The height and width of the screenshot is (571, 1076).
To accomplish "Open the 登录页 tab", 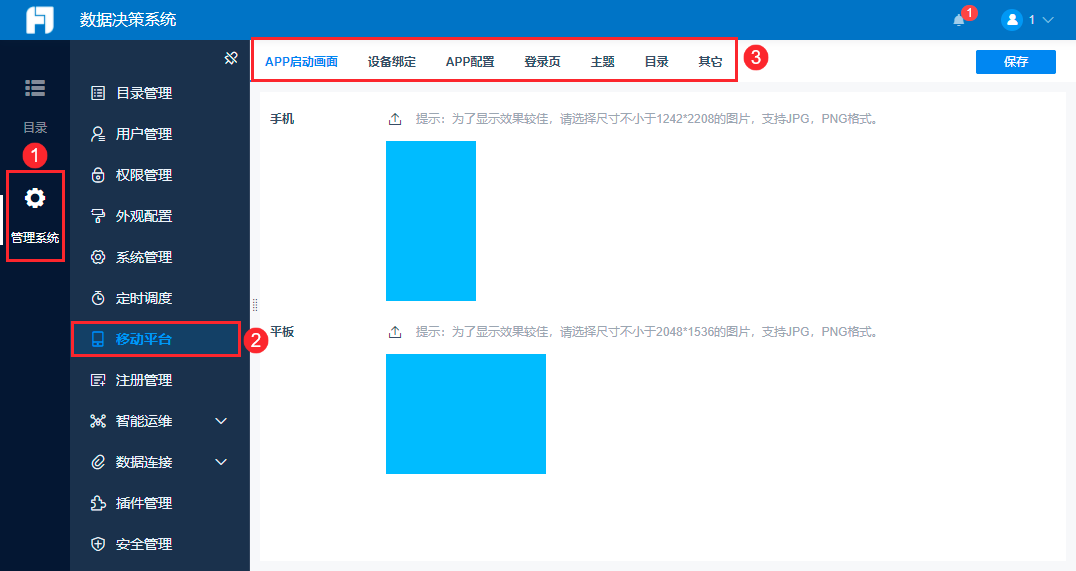I will [x=542, y=62].
